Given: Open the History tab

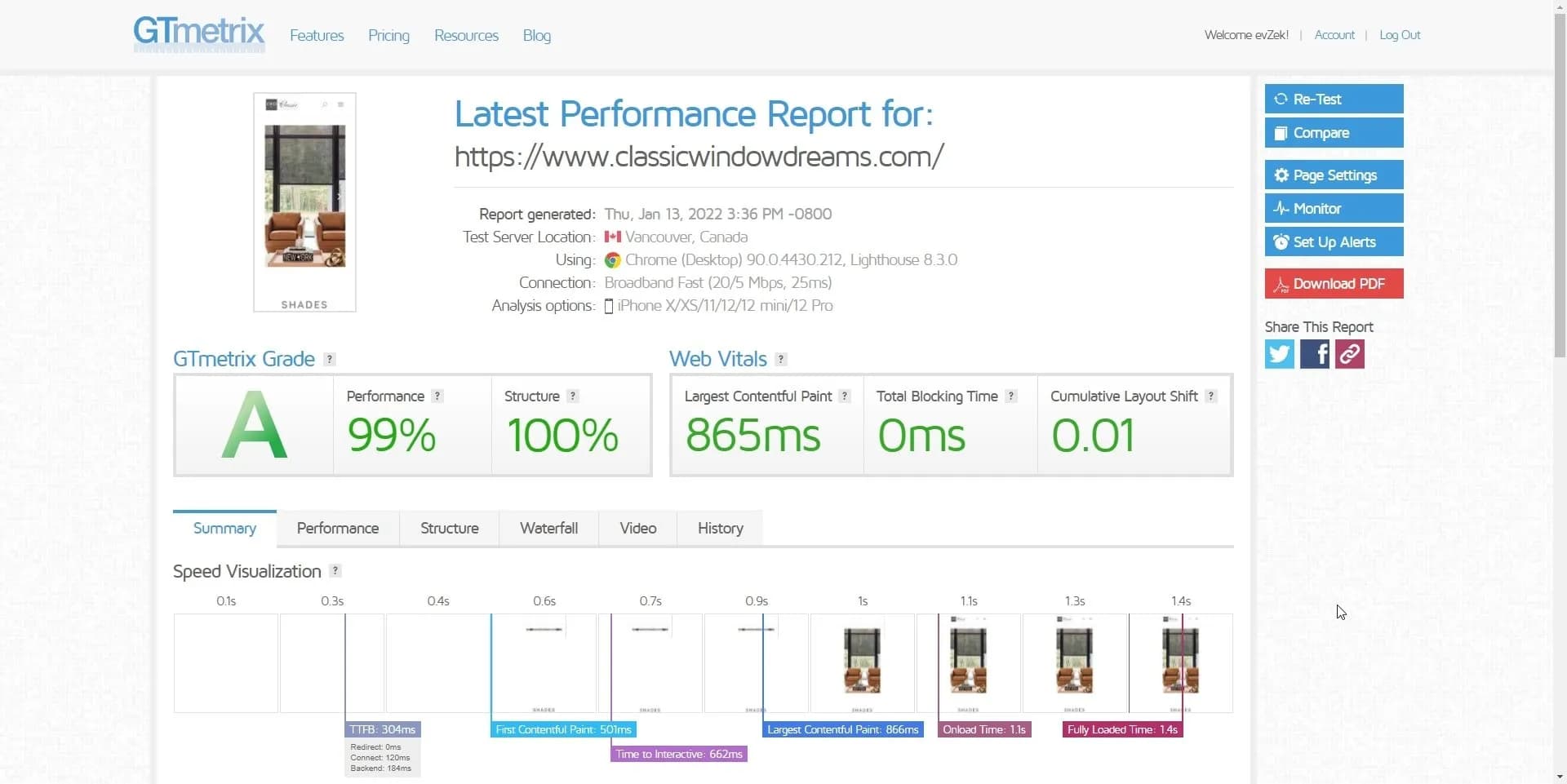Looking at the screenshot, I should [720, 529].
